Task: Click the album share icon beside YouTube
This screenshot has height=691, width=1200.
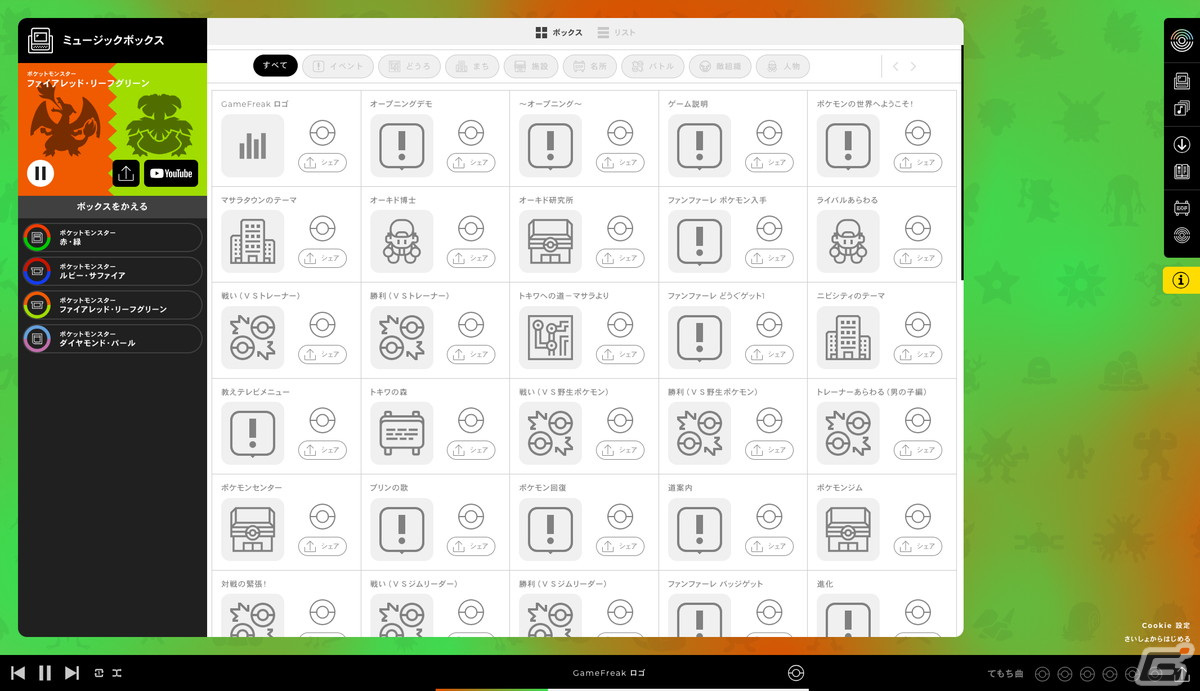Action: click(x=126, y=173)
